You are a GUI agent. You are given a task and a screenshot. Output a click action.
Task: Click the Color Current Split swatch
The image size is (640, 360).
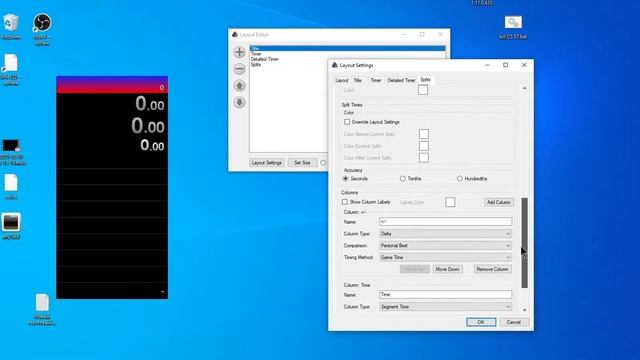coord(424,146)
